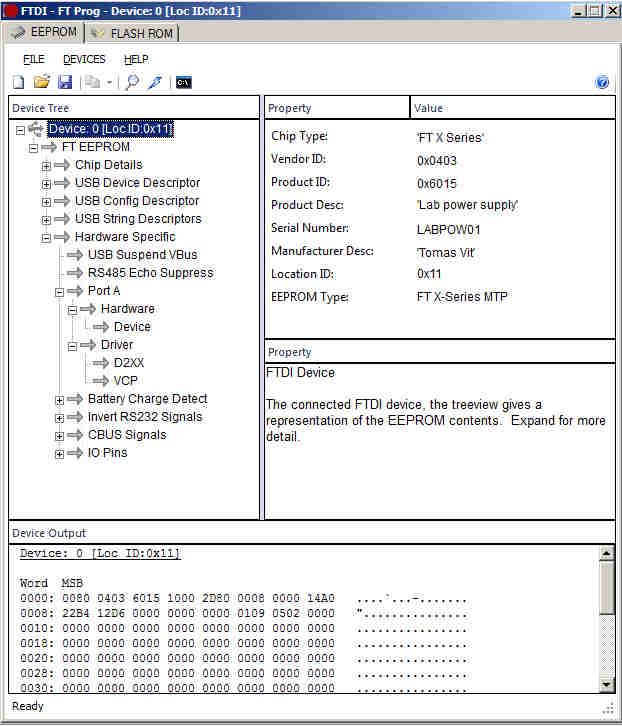
Task: Click the Product ID 0x6015 value
Action: click(x=436, y=184)
